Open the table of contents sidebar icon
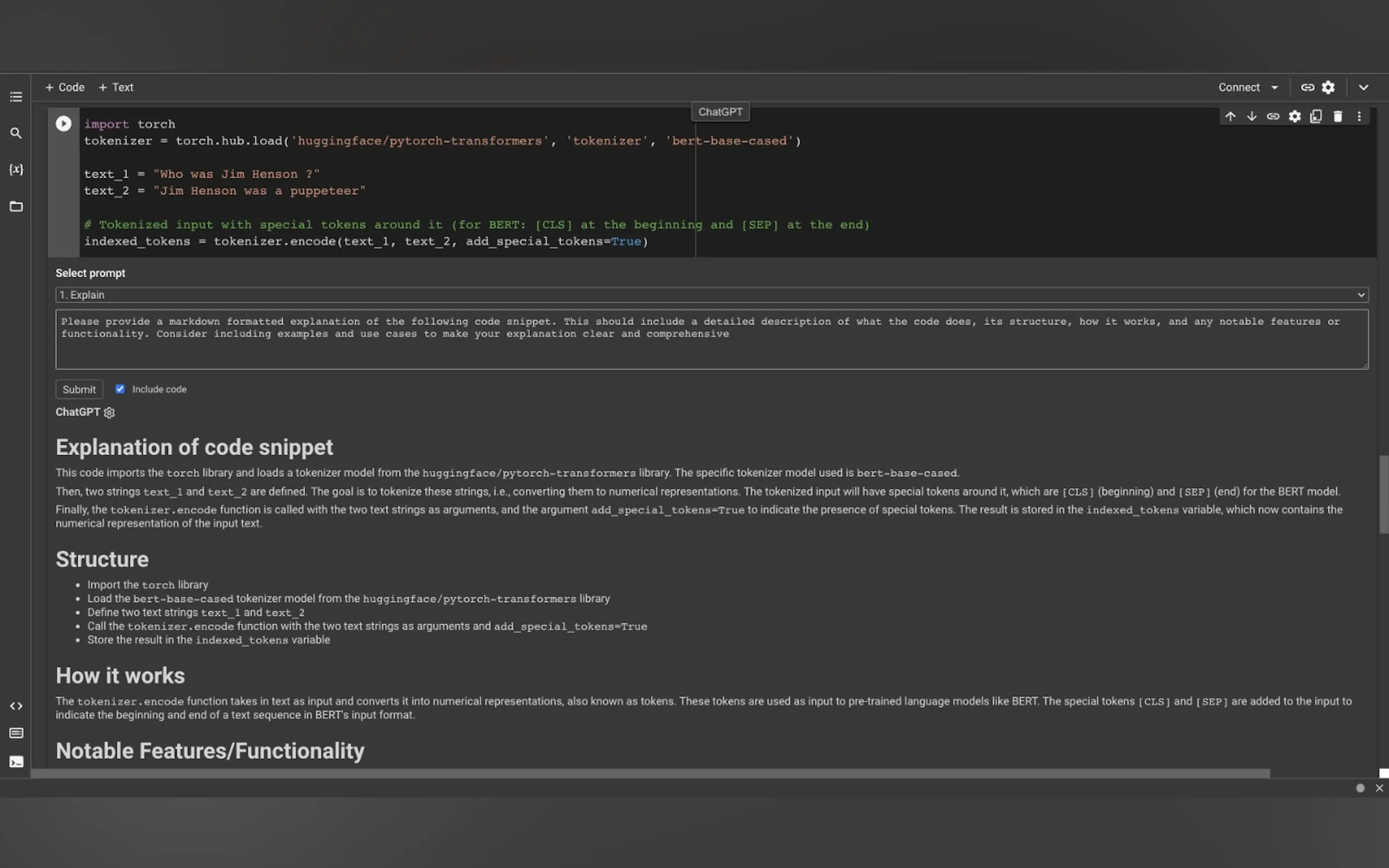Image resolution: width=1389 pixels, height=868 pixels. tap(16, 96)
